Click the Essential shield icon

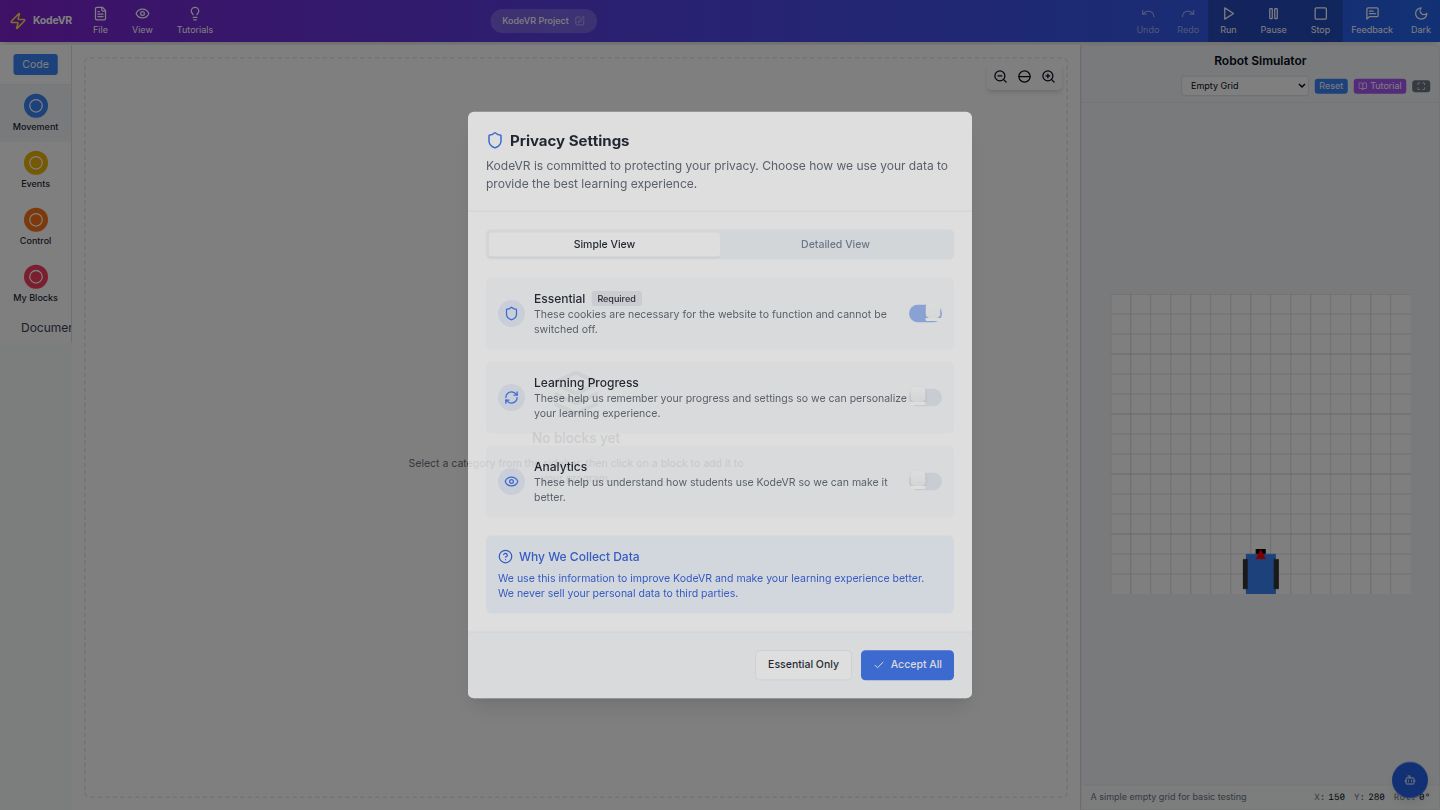pos(511,313)
